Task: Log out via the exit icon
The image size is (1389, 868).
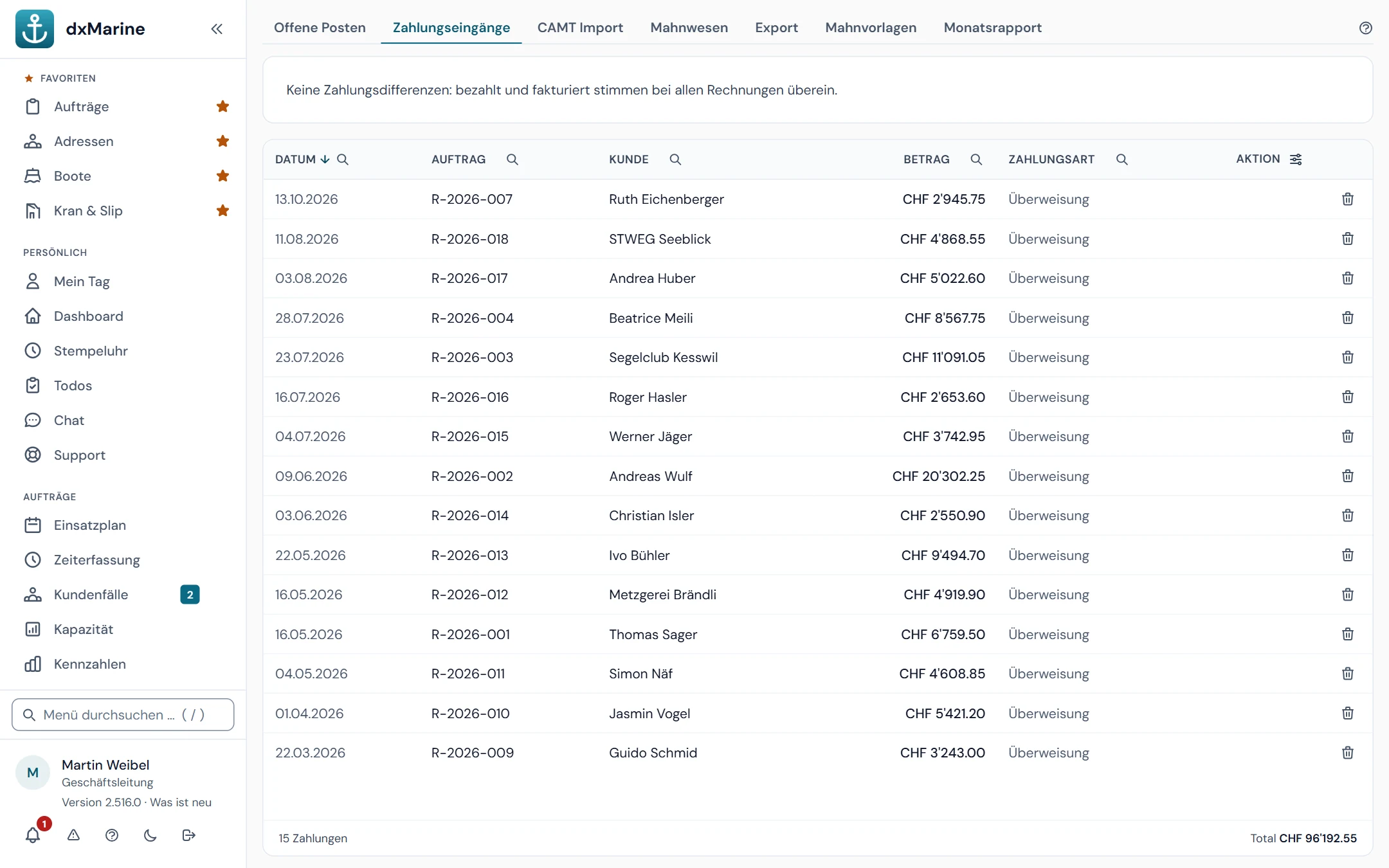Action: [188, 835]
